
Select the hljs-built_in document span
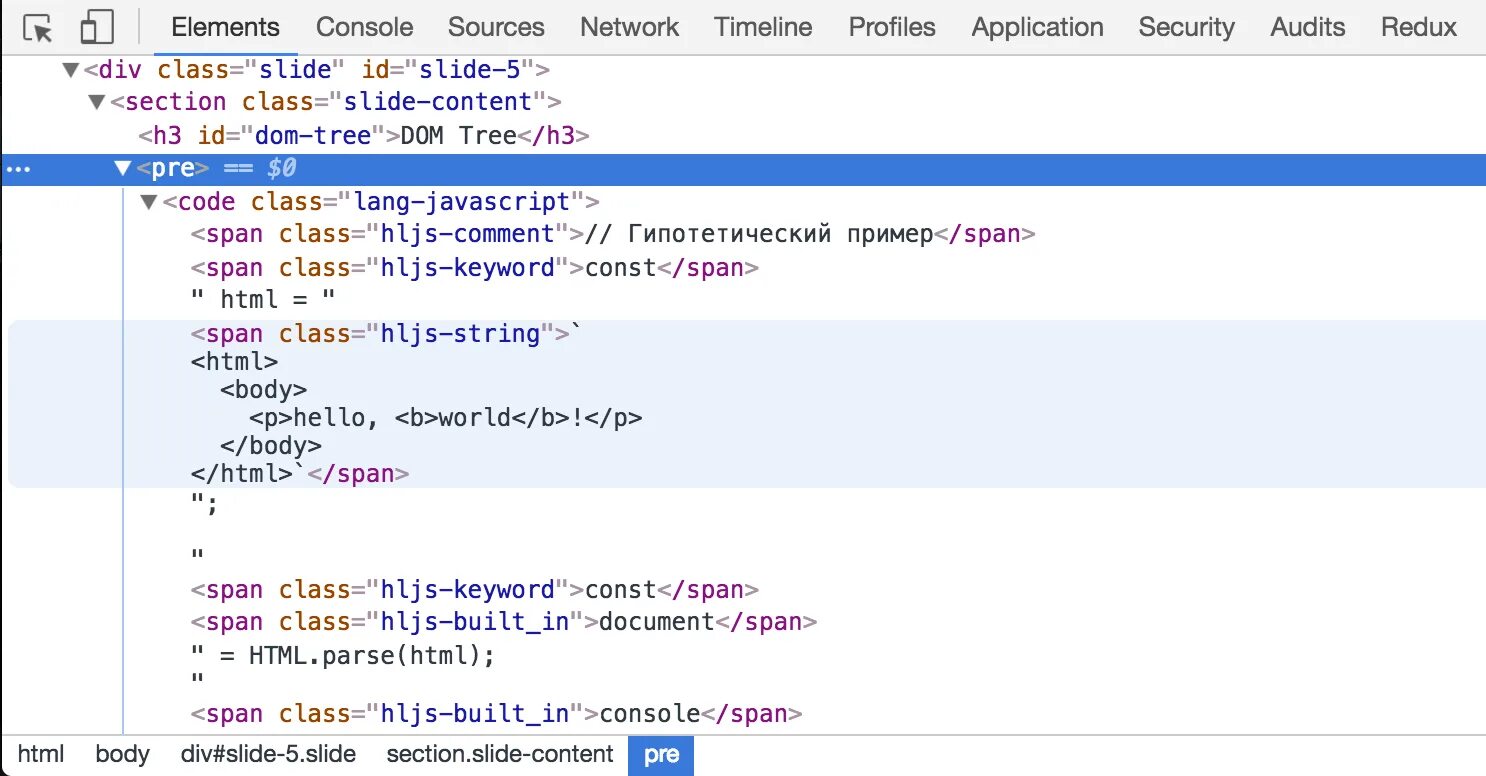click(504, 622)
